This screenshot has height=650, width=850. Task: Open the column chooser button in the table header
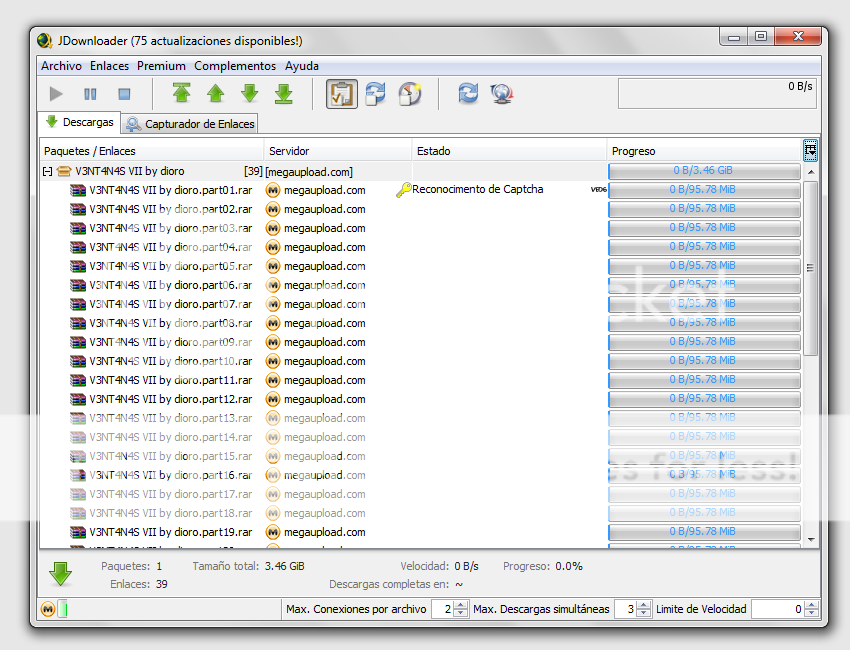click(x=810, y=150)
